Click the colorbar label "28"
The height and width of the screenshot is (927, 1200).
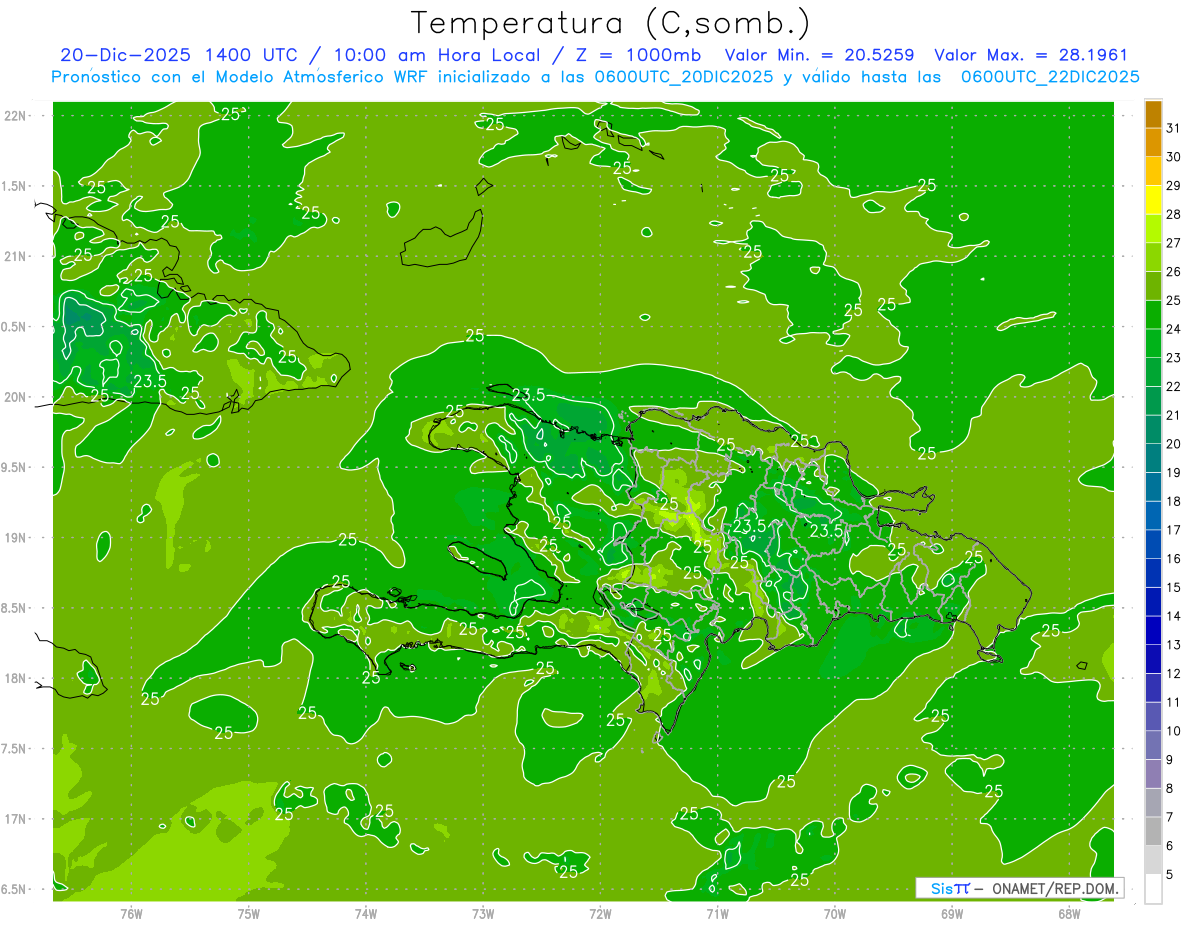[1174, 214]
